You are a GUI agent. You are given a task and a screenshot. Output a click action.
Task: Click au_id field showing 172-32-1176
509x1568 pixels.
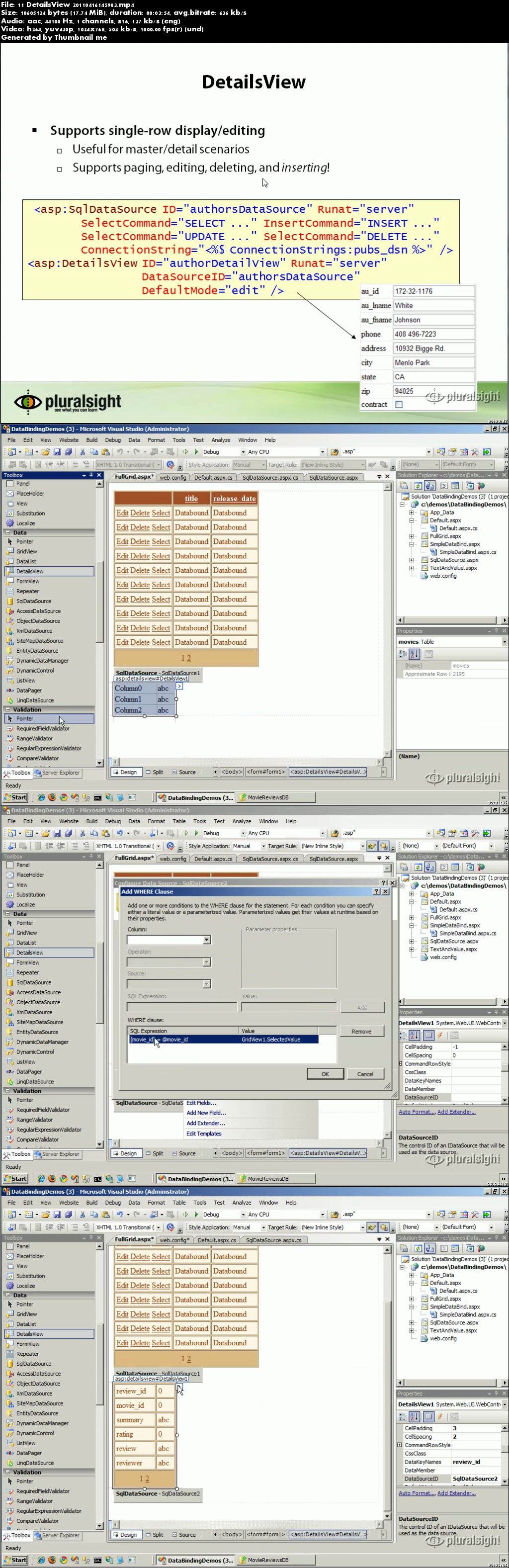point(433,291)
